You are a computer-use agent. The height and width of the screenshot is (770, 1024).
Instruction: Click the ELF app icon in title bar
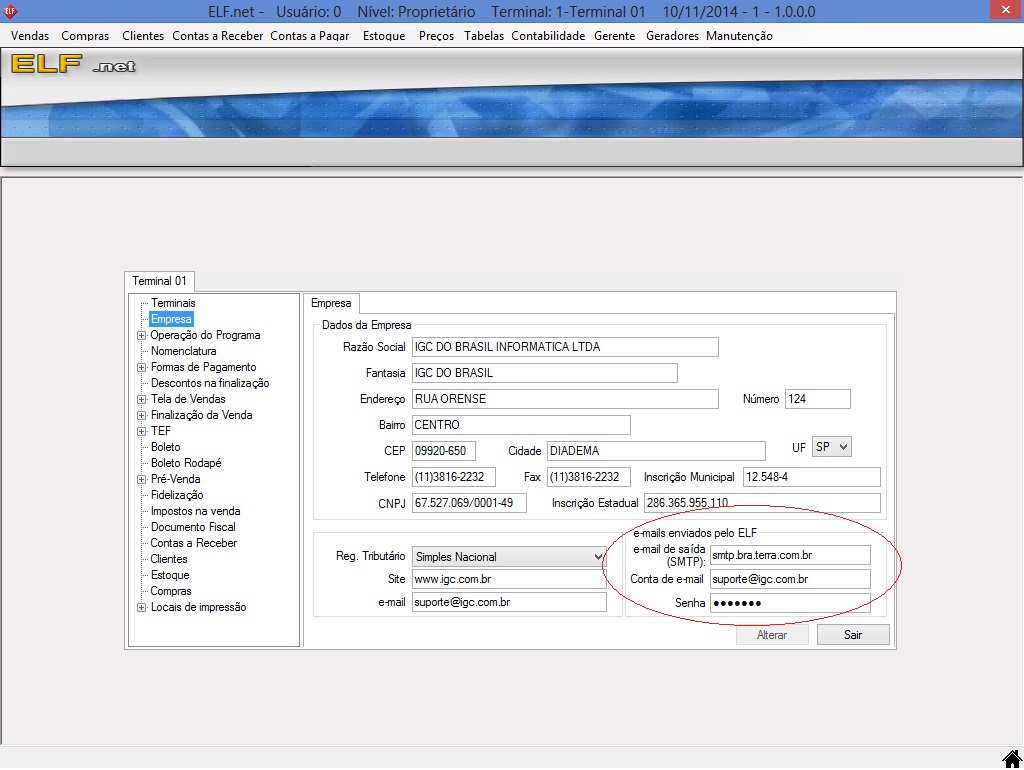(x=10, y=11)
